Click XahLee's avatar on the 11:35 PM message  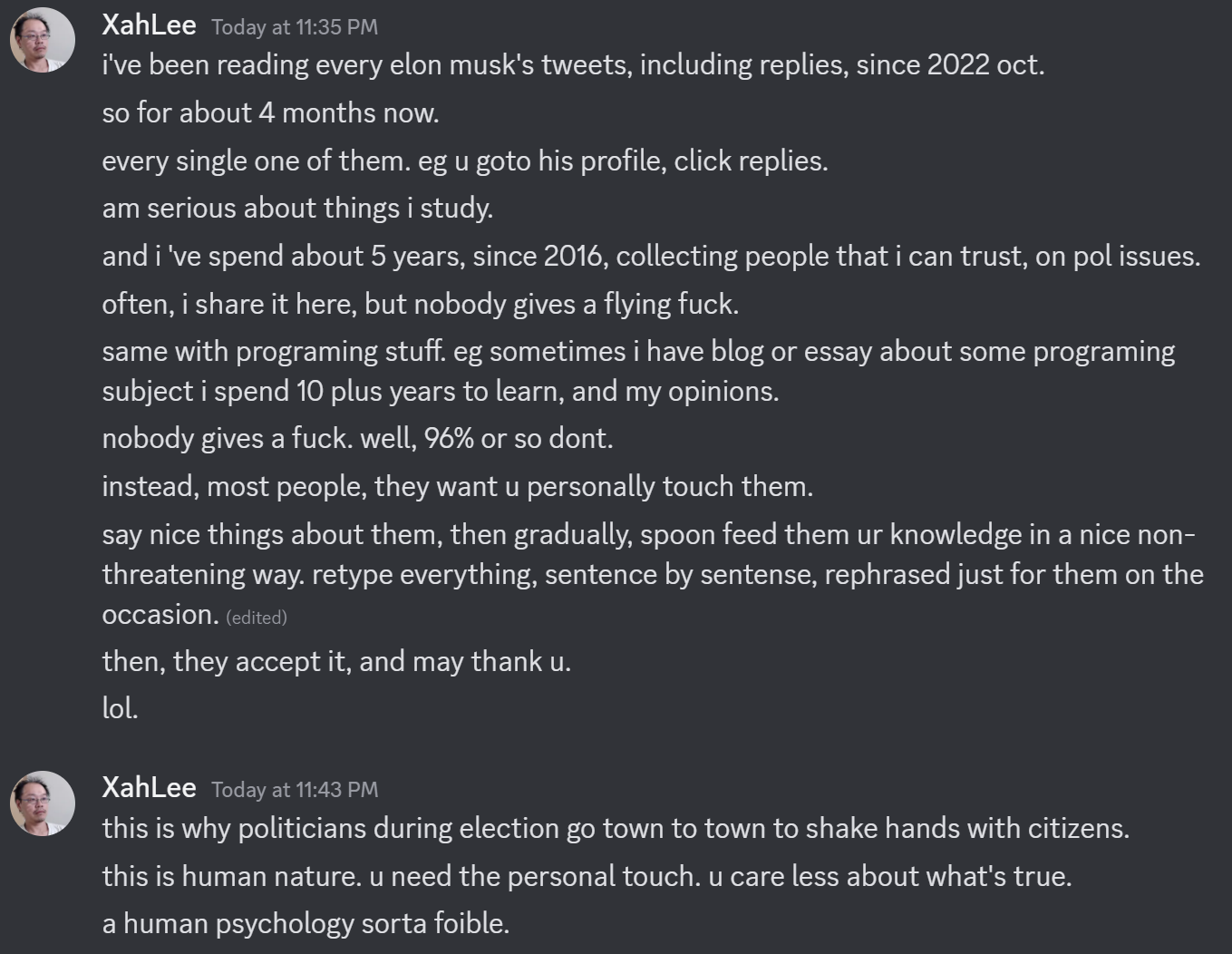[x=43, y=40]
